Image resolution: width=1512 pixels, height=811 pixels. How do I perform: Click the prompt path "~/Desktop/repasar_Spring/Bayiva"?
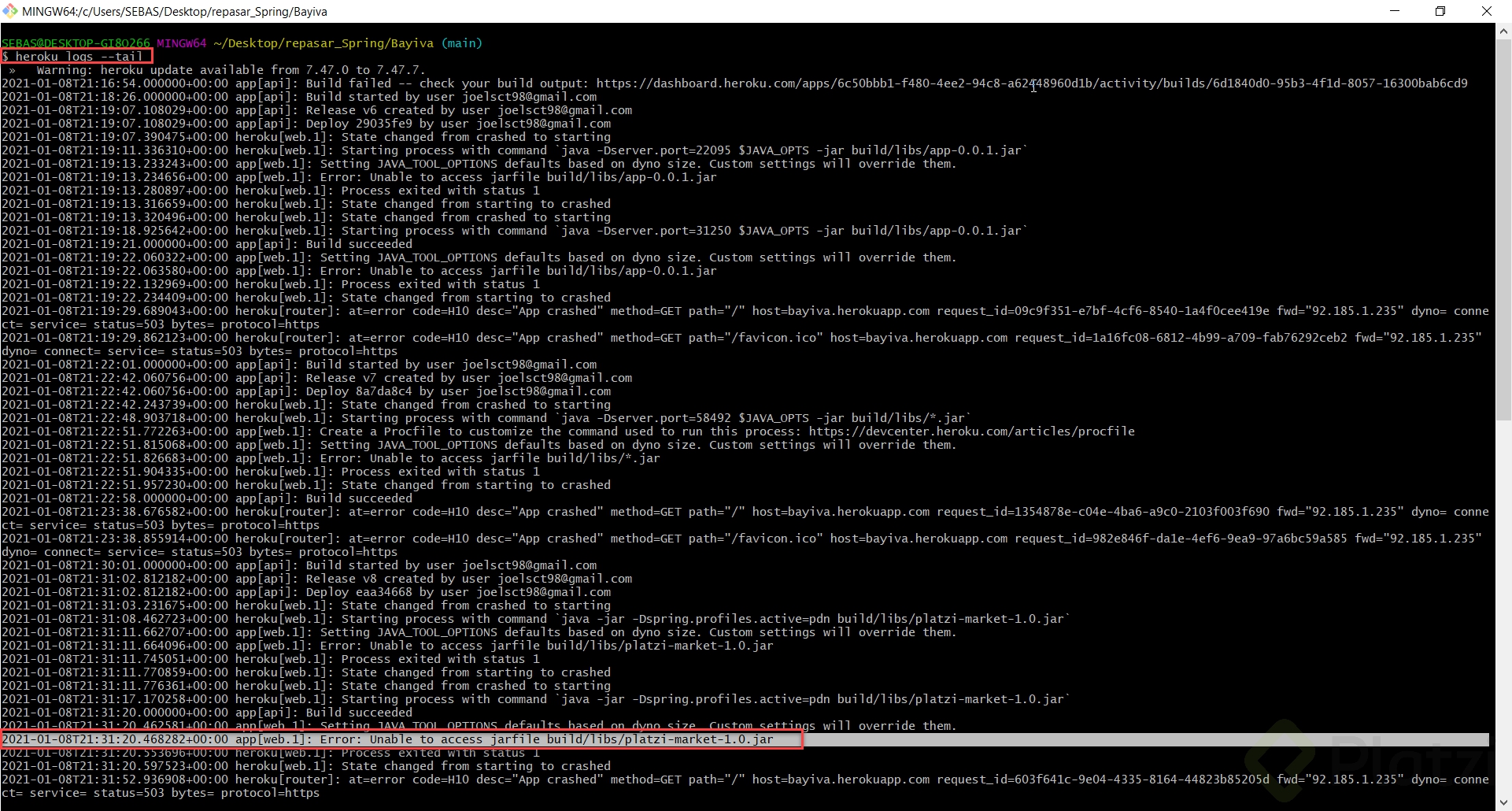(x=323, y=43)
